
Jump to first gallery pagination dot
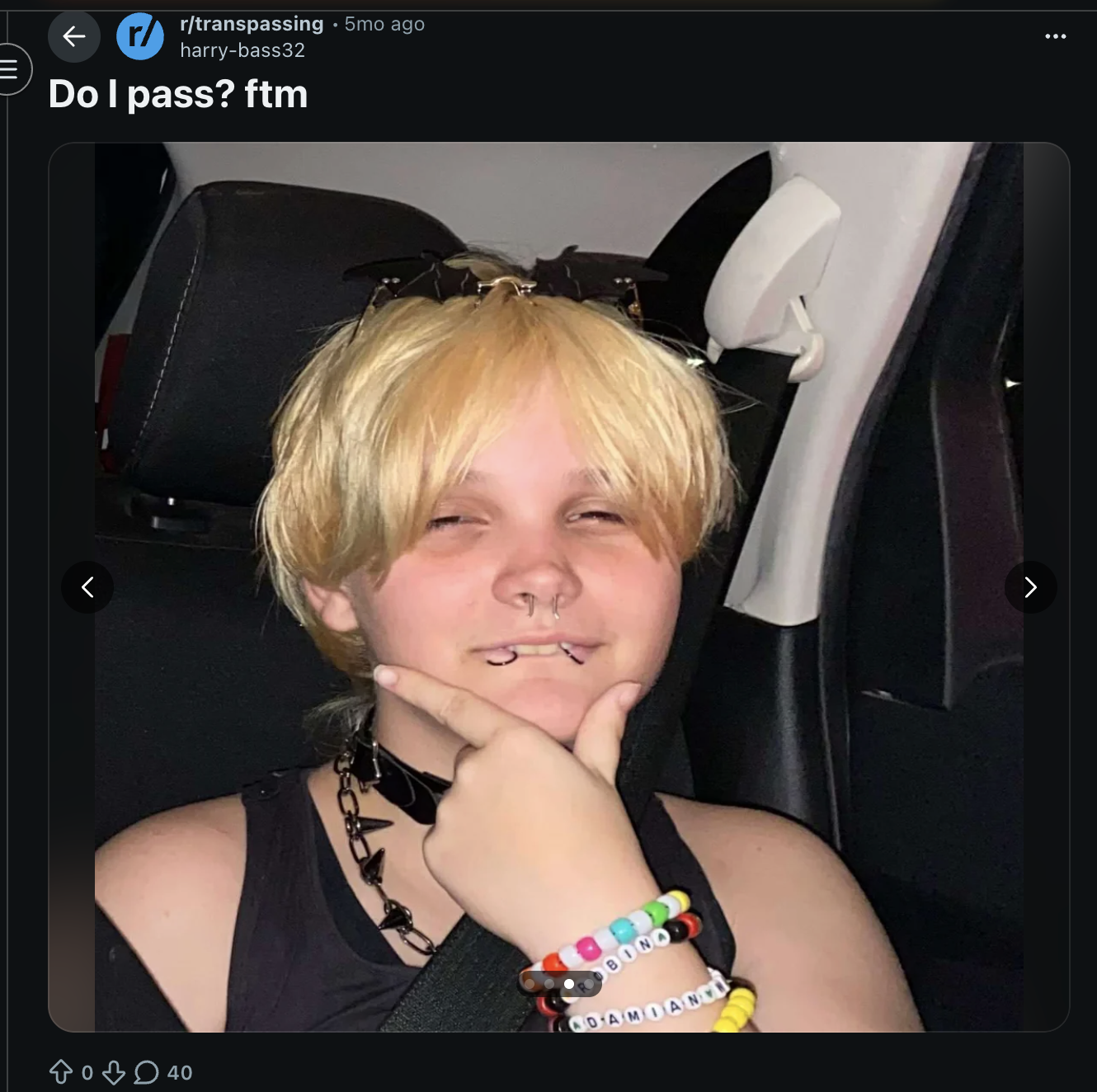[x=530, y=984]
